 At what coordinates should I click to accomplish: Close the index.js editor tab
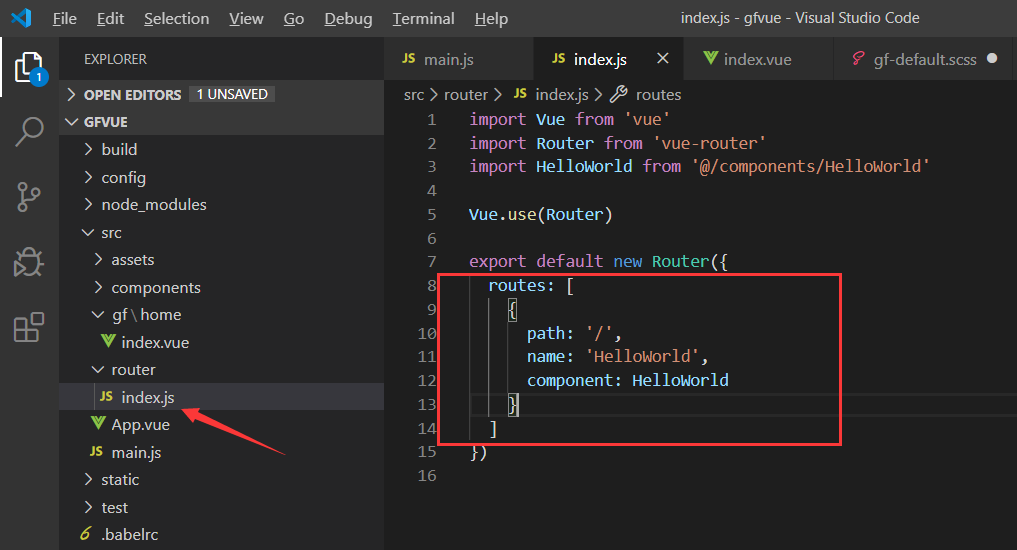662,58
